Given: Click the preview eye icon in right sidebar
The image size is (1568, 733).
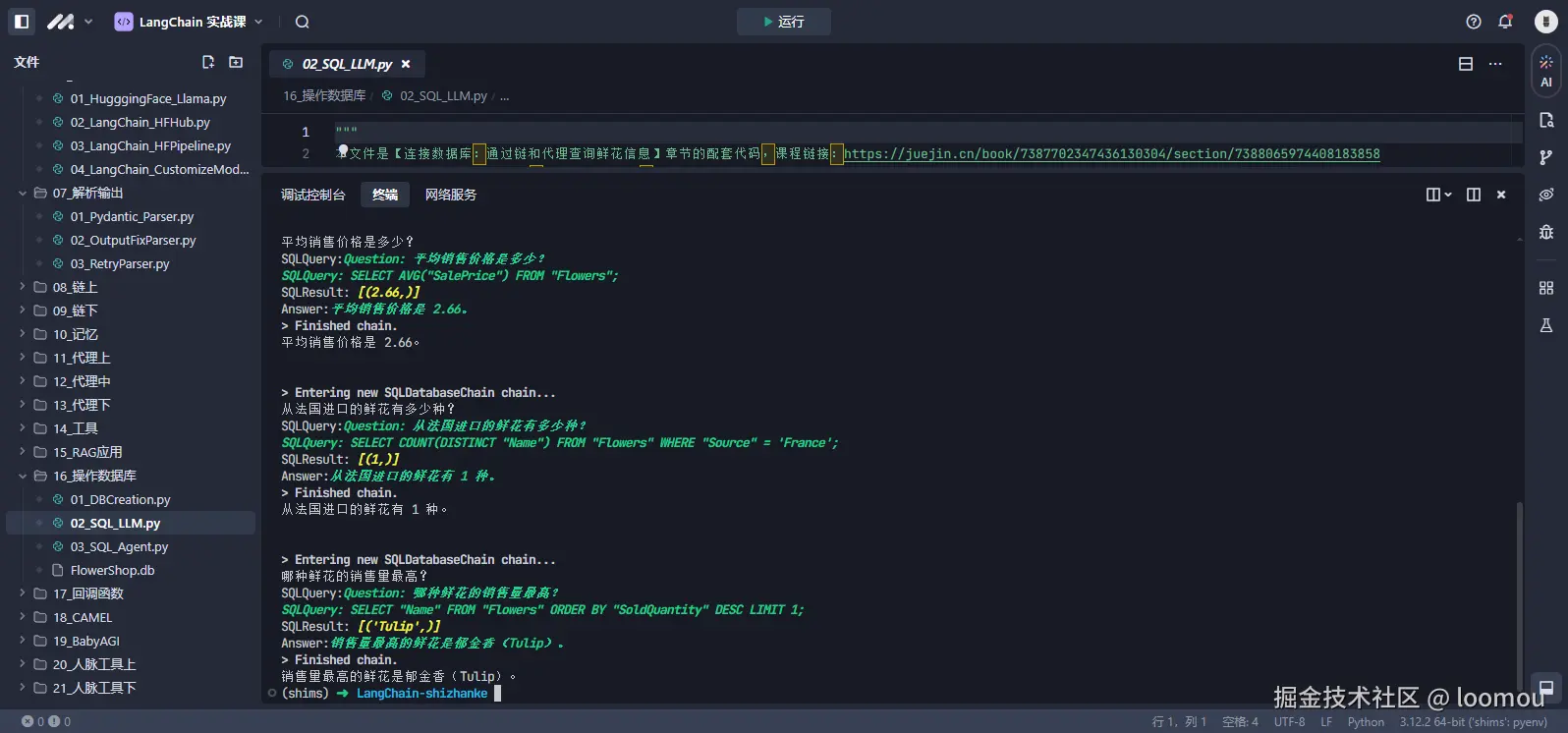Looking at the screenshot, I should point(1546,195).
